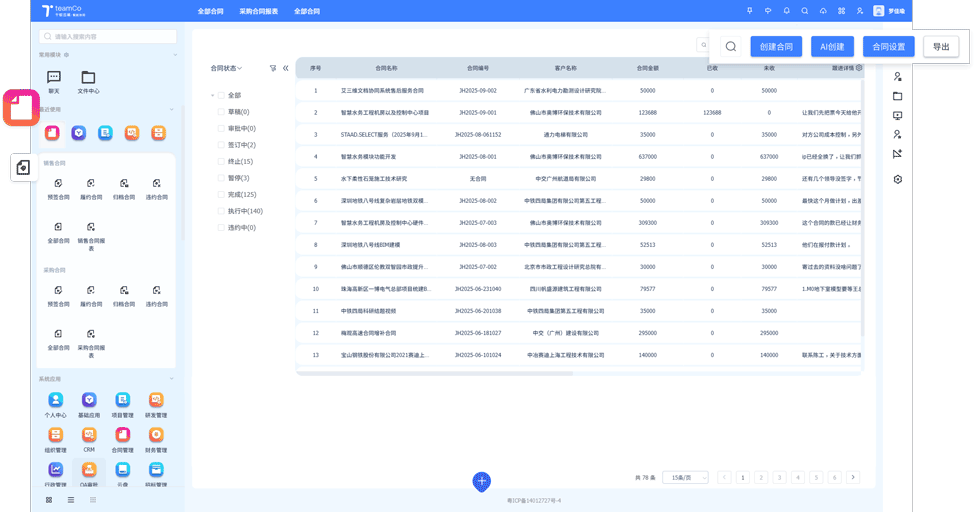Tick the 执行中(140) status checkbox
Image resolution: width=975 pixels, height=512 pixels.
coord(221,211)
